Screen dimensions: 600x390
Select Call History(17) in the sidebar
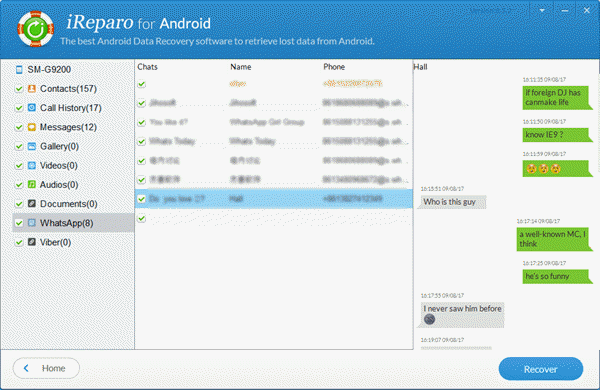click(x=71, y=108)
